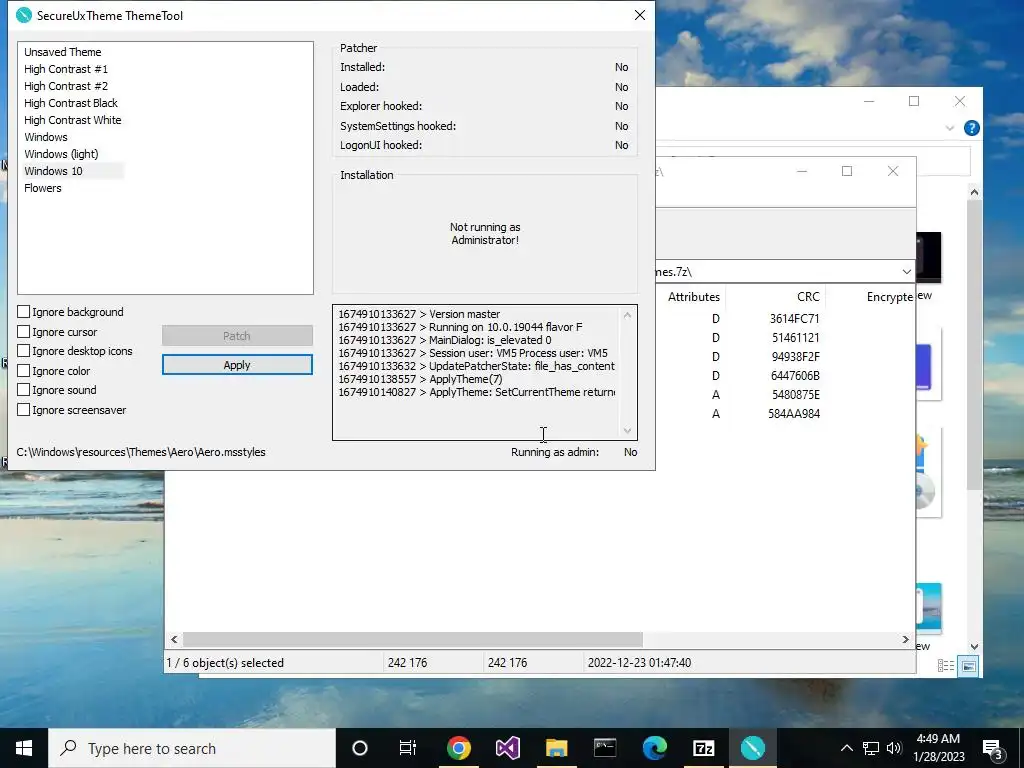Enable Ignore screensaver checkbox
This screenshot has height=768, width=1024.
[x=24, y=409]
